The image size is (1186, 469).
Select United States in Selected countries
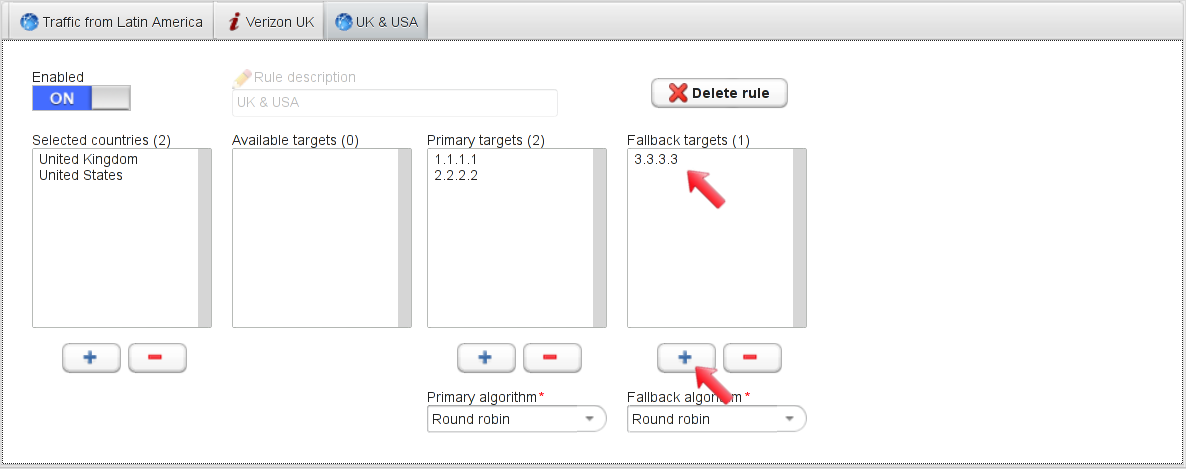pyautogui.click(x=81, y=175)
